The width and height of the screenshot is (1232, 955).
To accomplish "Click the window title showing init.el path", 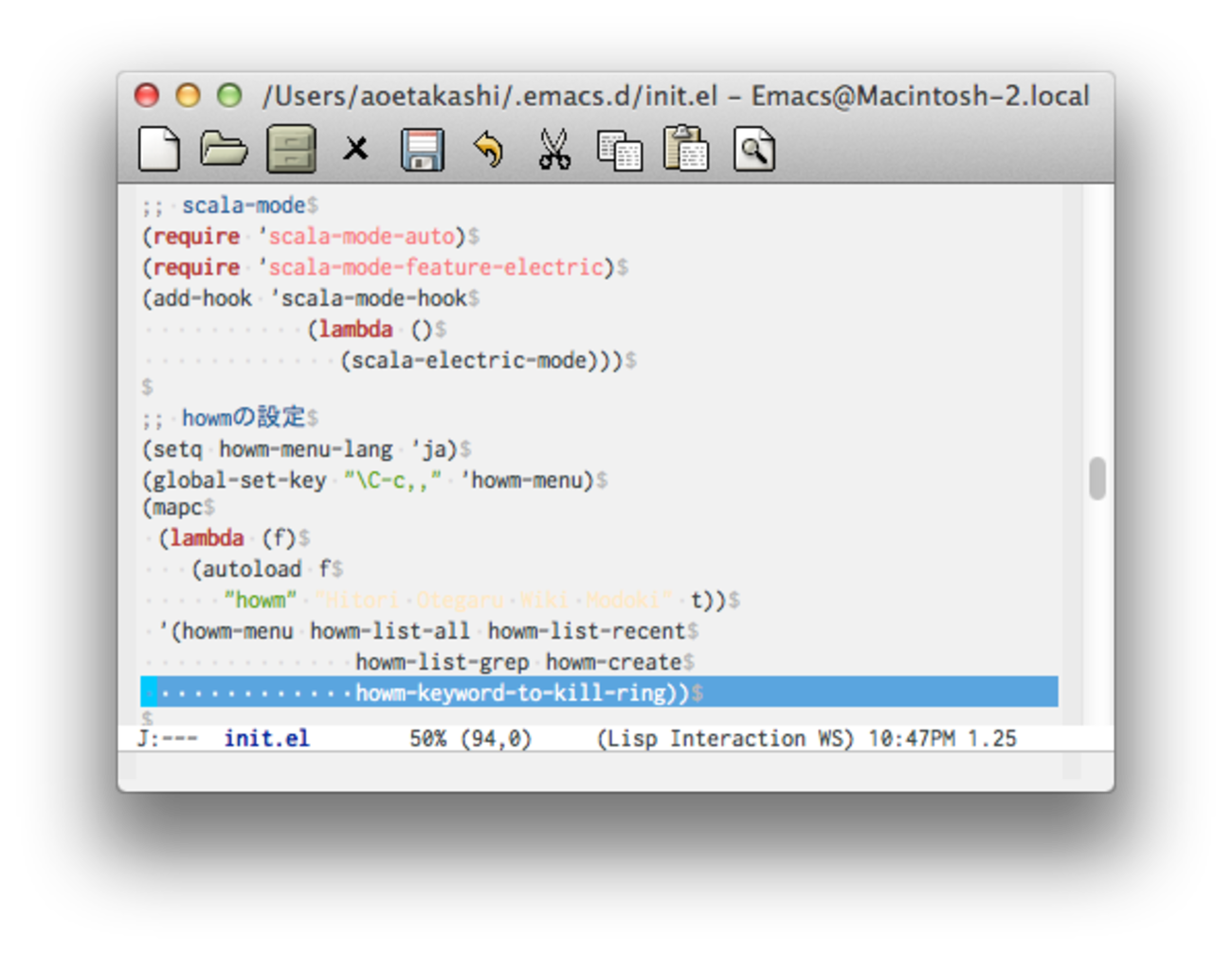I will tap(676, 96).
